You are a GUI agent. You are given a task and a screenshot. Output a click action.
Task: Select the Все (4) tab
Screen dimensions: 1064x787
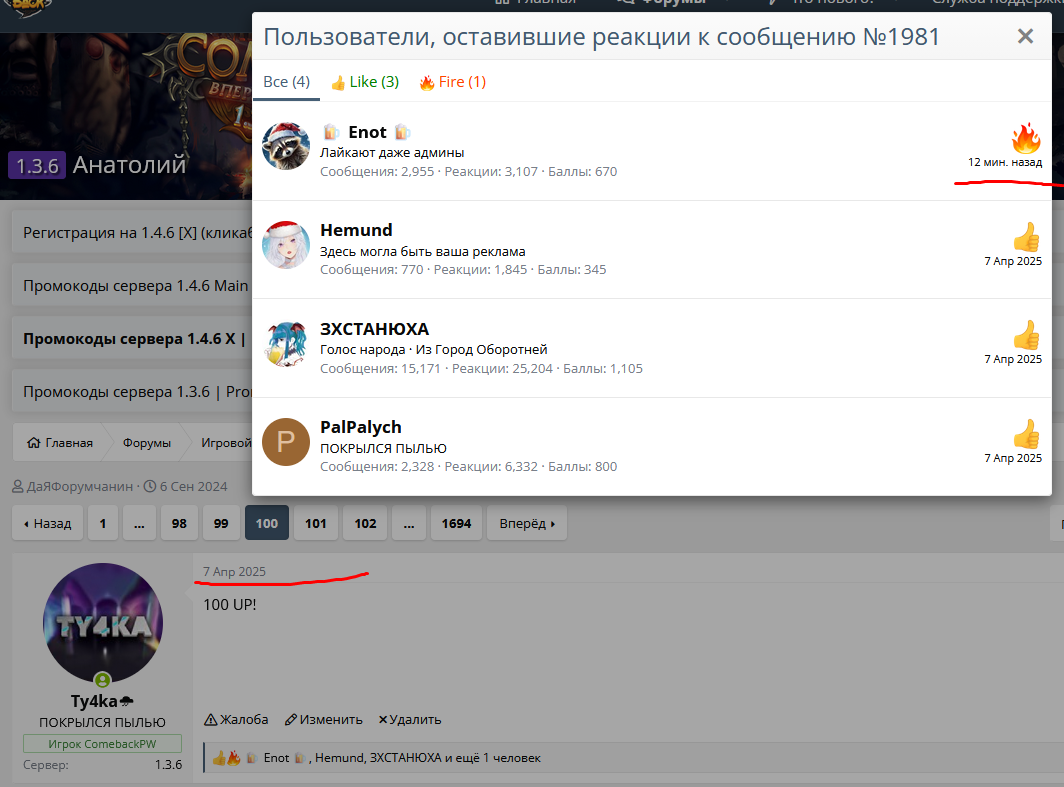286,82
